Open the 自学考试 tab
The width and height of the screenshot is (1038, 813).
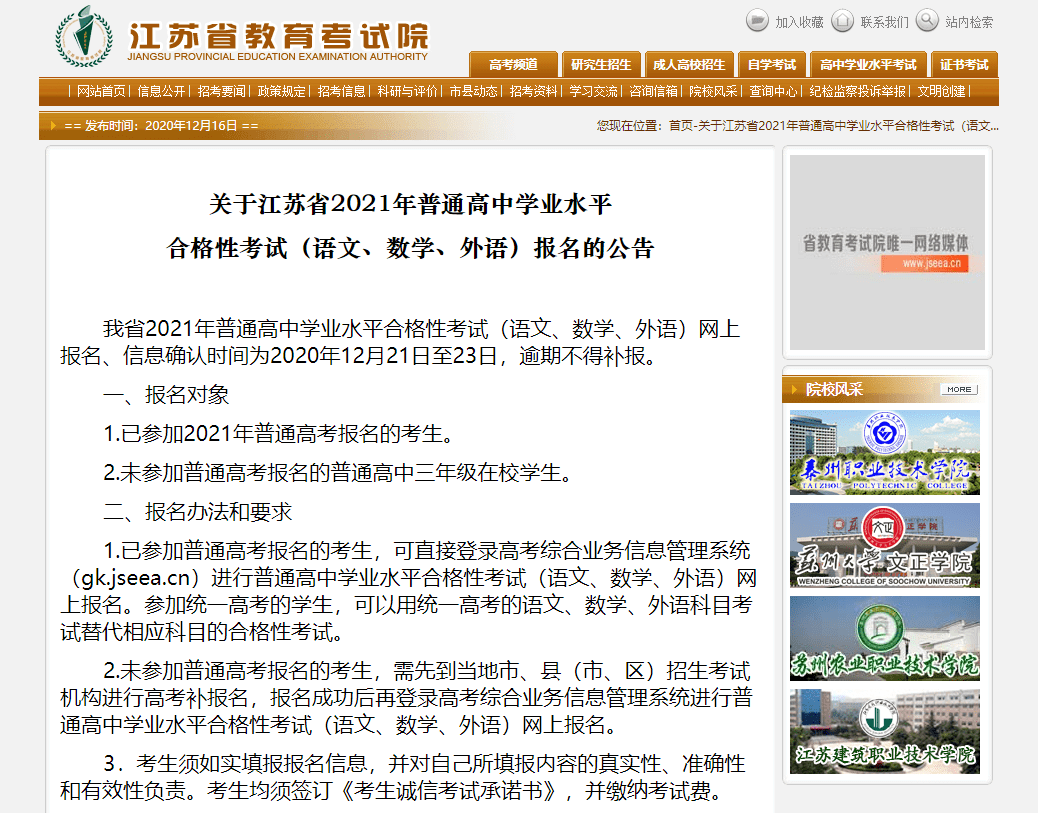point(771,64)
